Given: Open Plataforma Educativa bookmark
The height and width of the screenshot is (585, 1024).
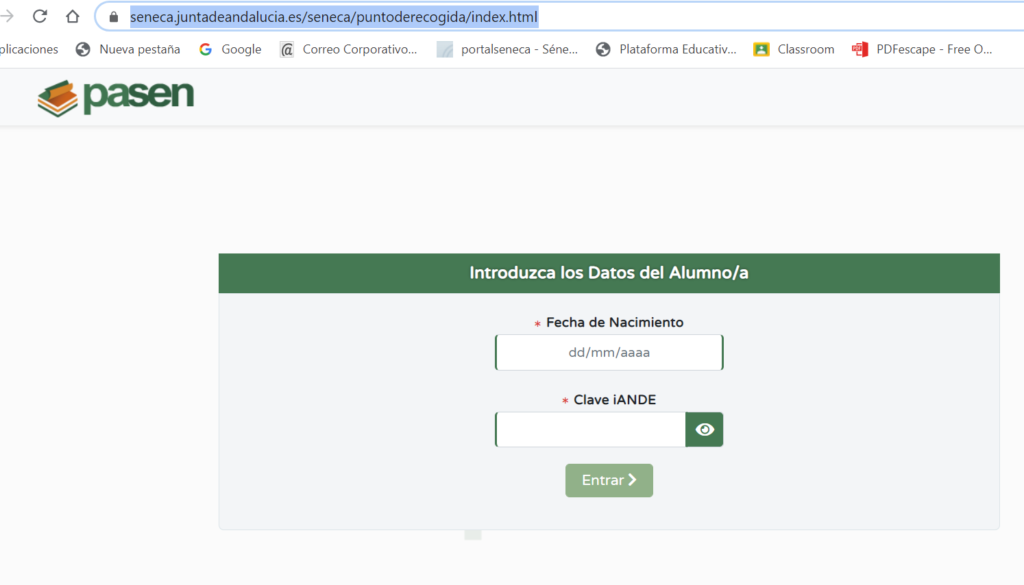Looking at the screenshot, I should (x=666, y=50).
